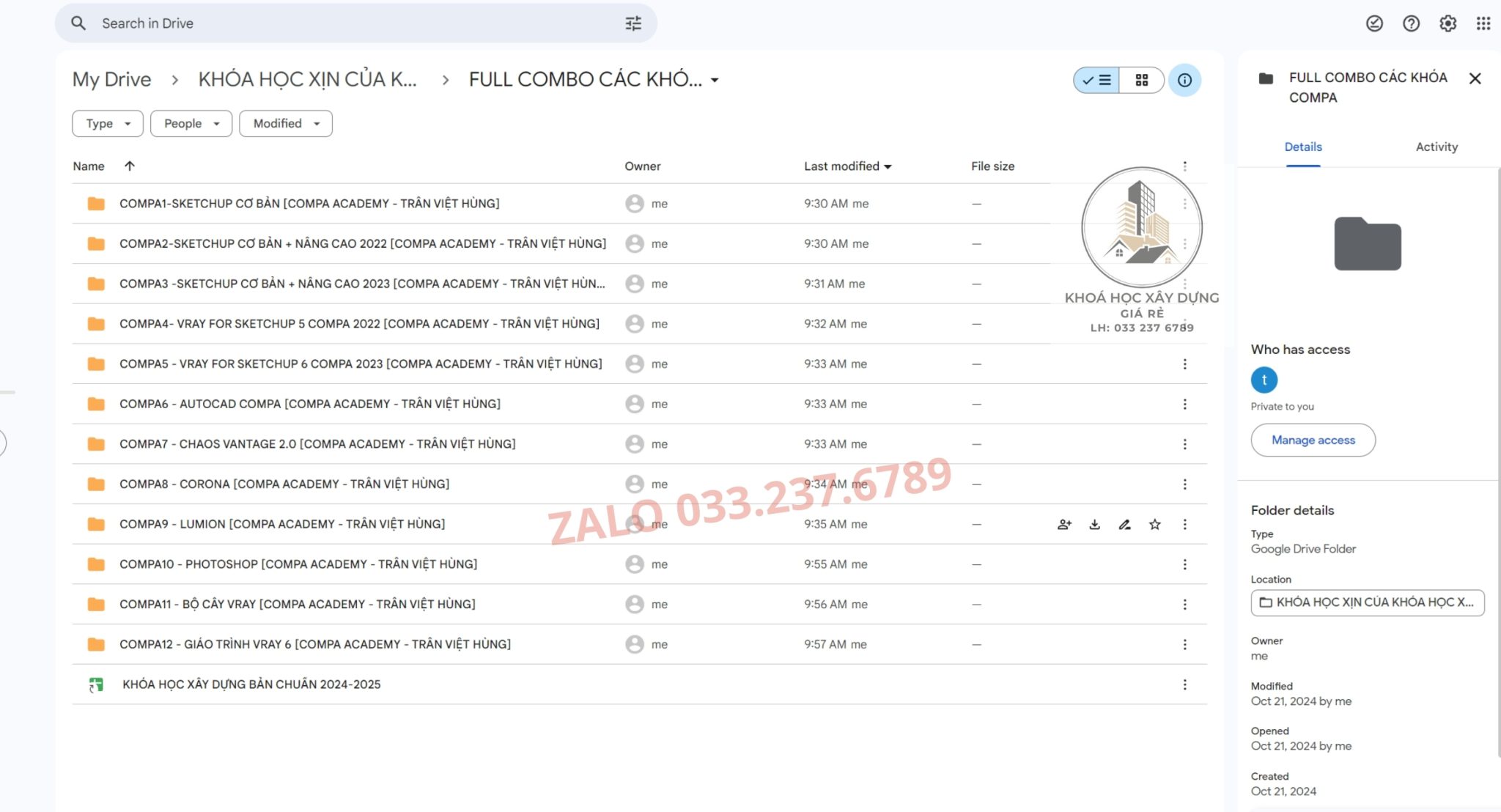Open the Type filter dropdown

[x=107, y=123]
